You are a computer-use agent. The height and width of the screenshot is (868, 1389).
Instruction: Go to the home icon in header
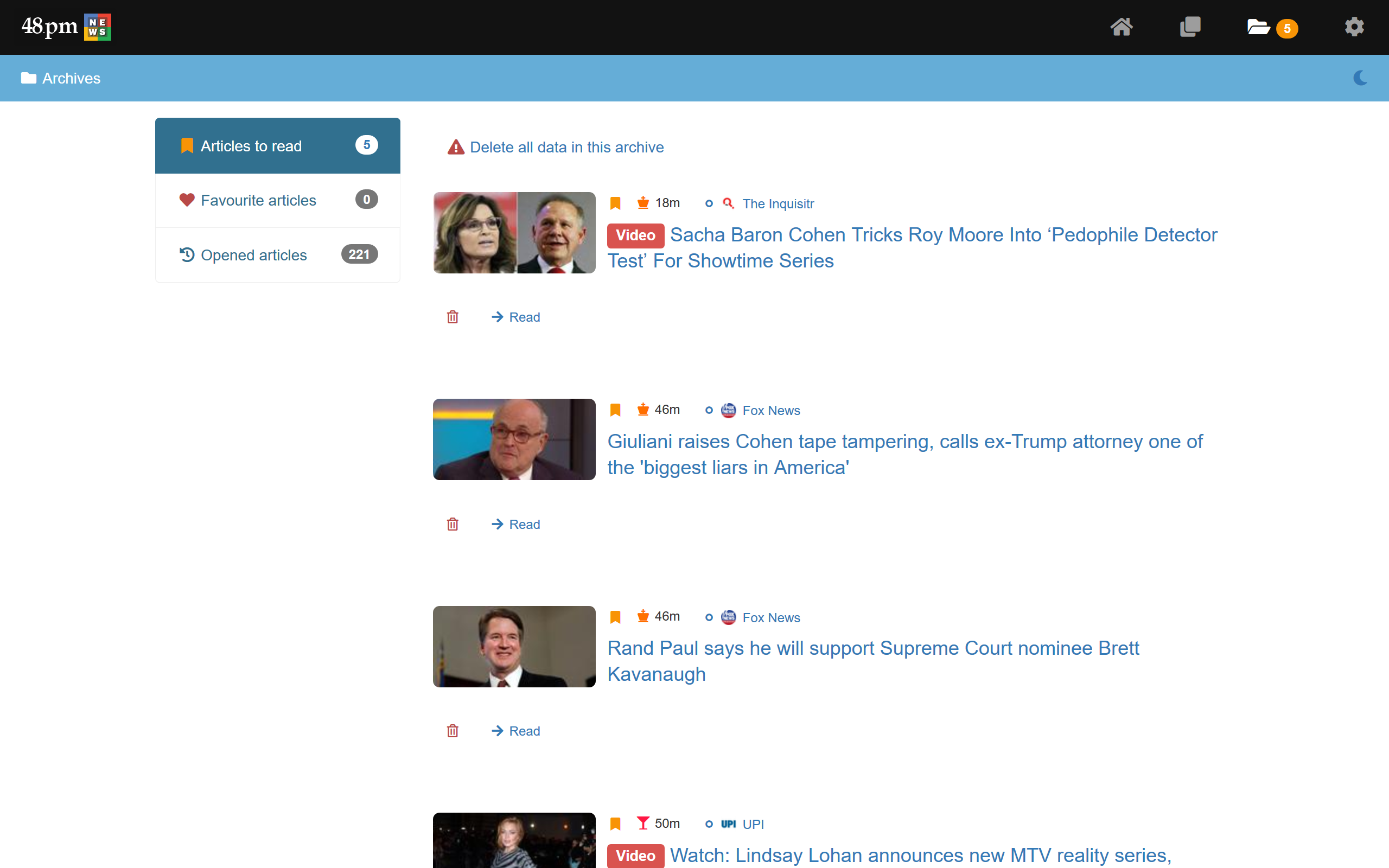pos(1121,27)
